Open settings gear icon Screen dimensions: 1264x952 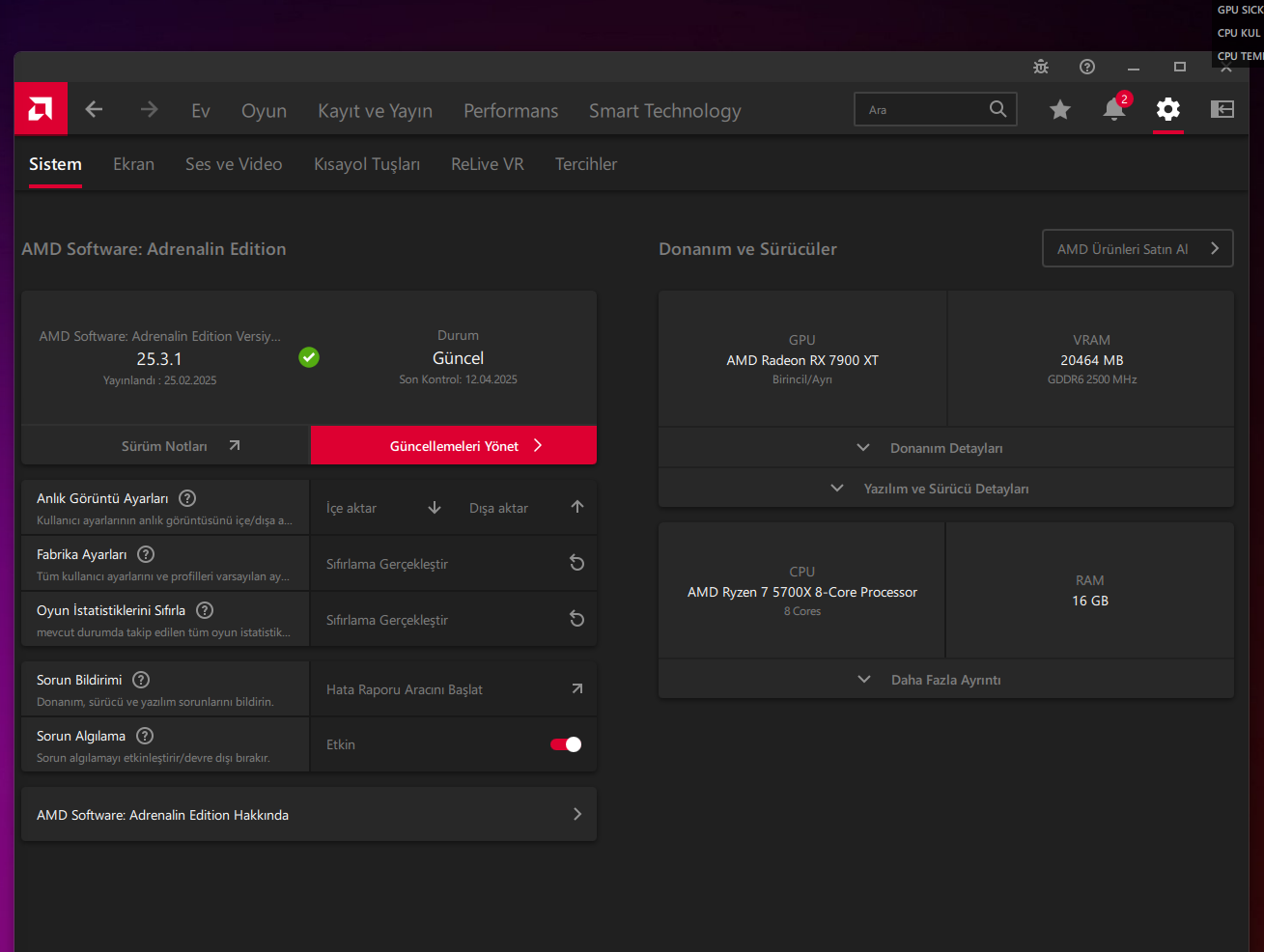(x=1167, y=110)
